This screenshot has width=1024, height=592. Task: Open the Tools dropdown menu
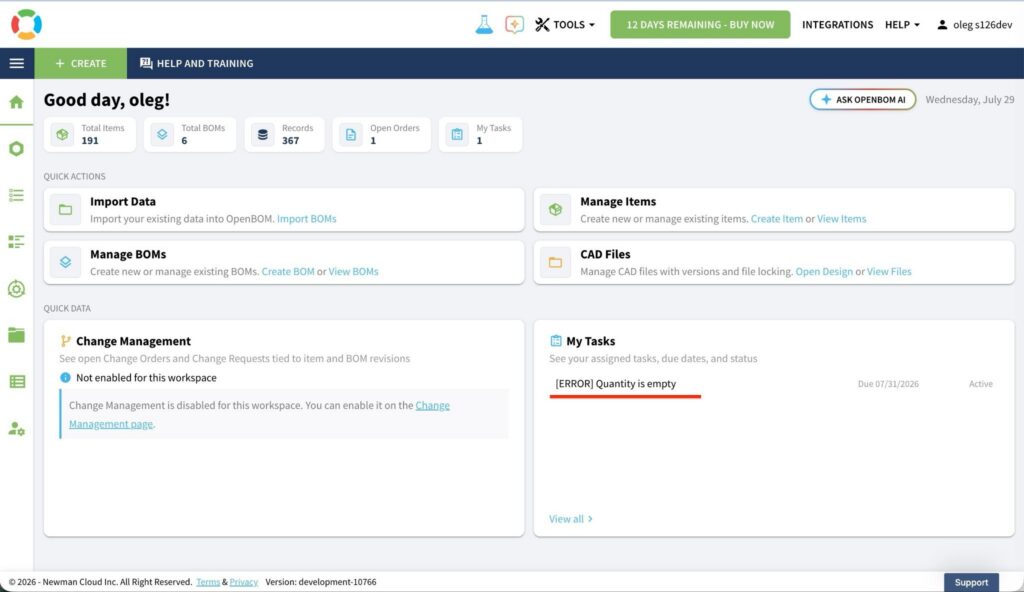pyautogui.click(x=565, y=25)
